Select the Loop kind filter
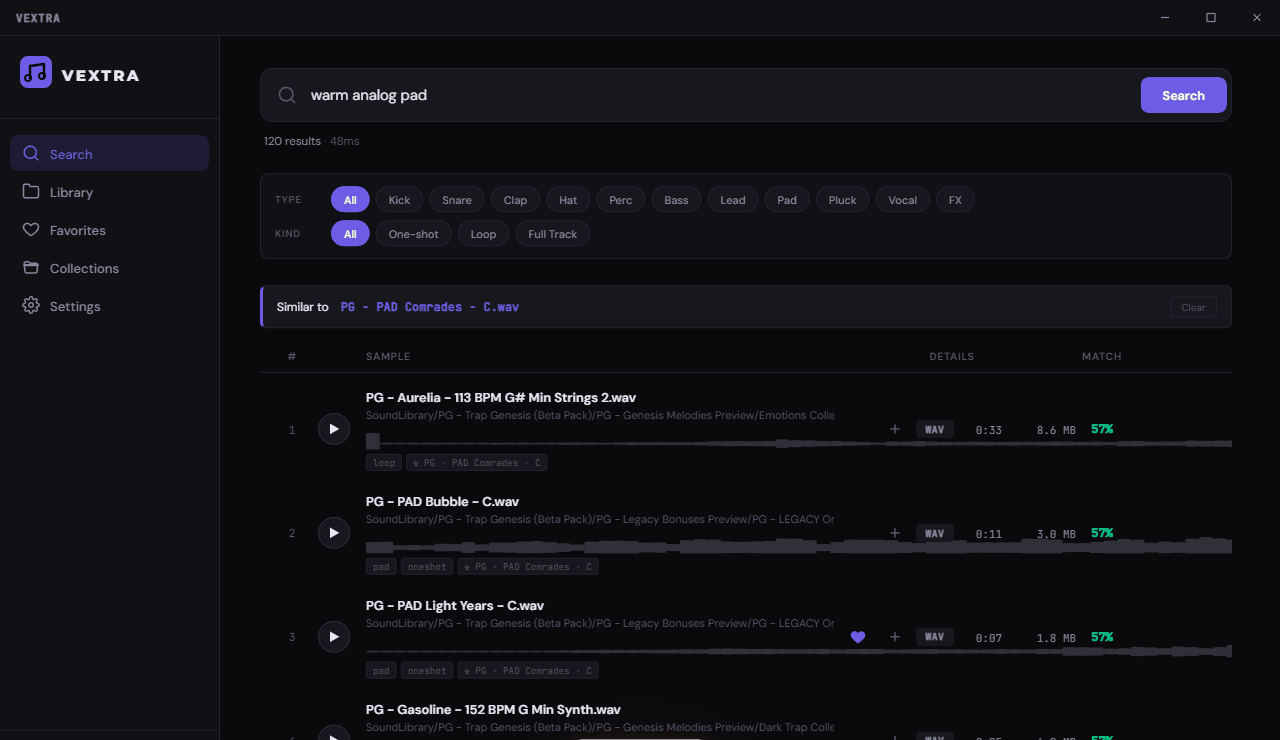1280x740 pixels. pyautogui.click(x=483, y=234)
